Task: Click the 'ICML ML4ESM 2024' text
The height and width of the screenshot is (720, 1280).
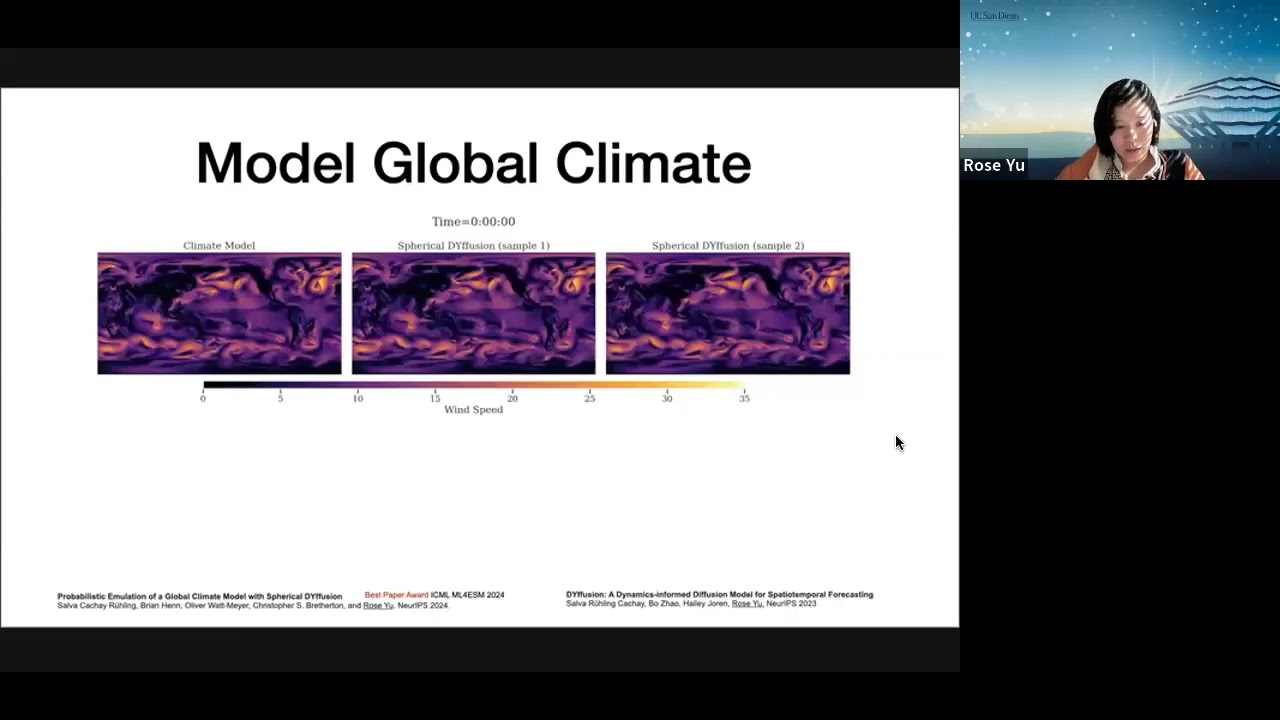Action: pyautogui.click(x=467, y=595)
